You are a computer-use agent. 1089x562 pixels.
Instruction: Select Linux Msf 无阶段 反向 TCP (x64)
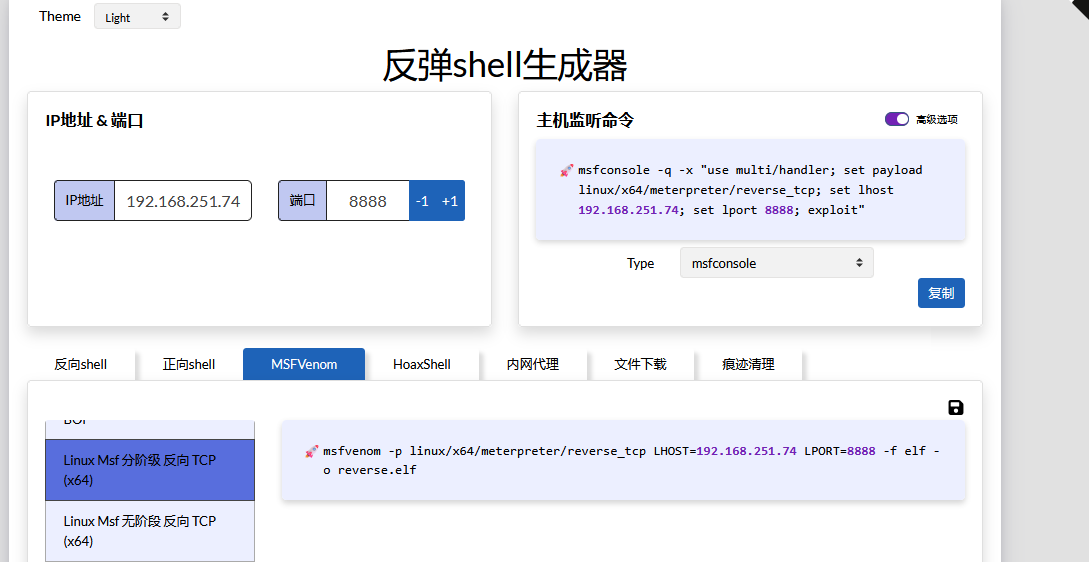tap(150, 531)
